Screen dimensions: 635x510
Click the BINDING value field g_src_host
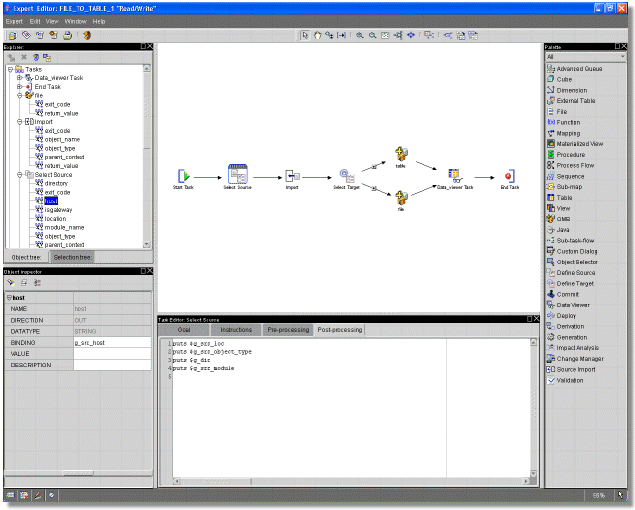point(112,343)
